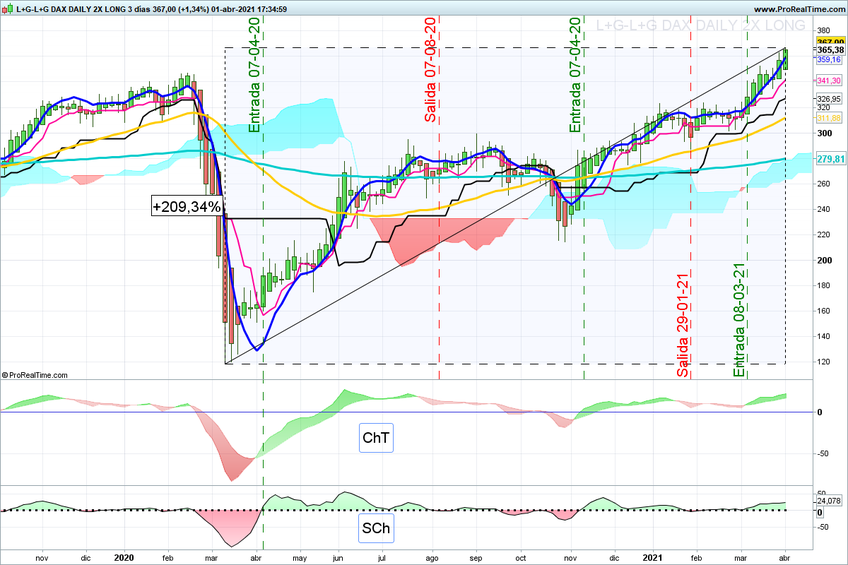Screen dimensions: 848x565
Task: Click the 120 level on the price axis
Action: coord(824,362)
